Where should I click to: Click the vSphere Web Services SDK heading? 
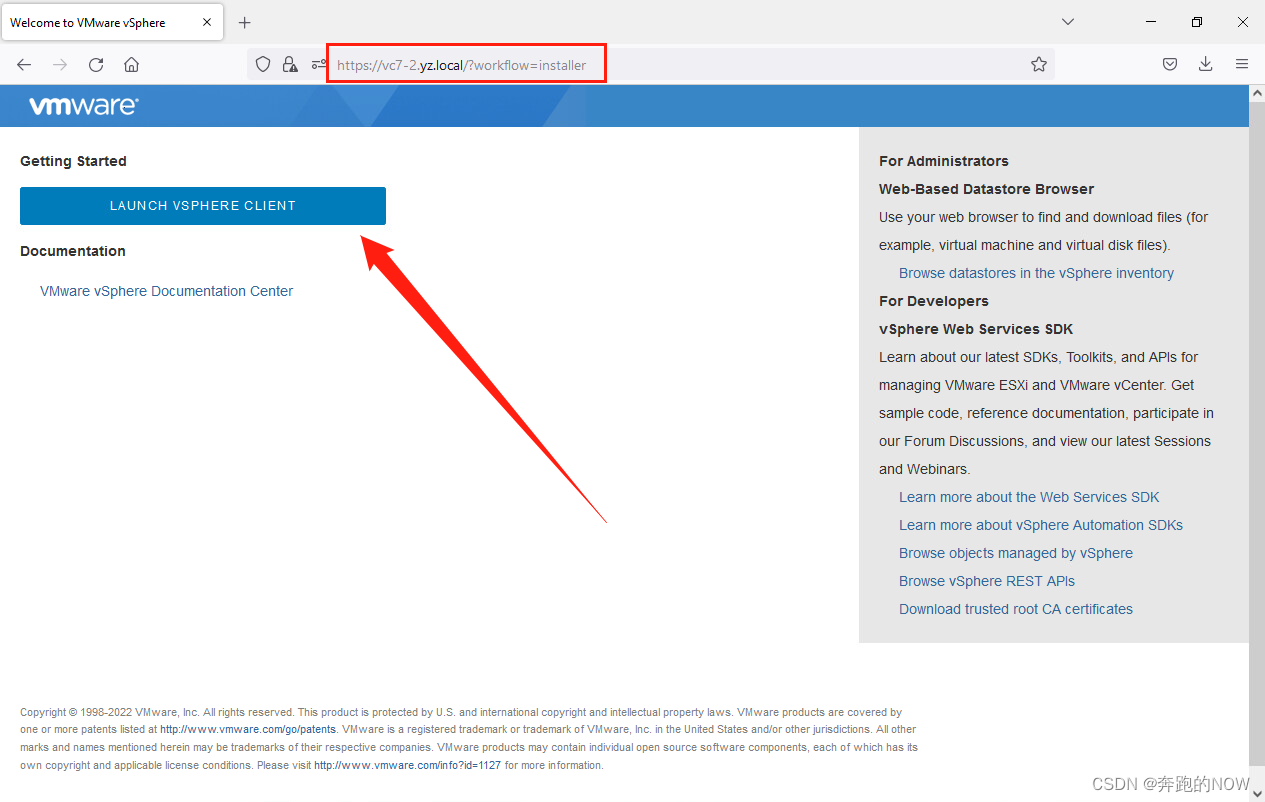click(x=976, y=329)
